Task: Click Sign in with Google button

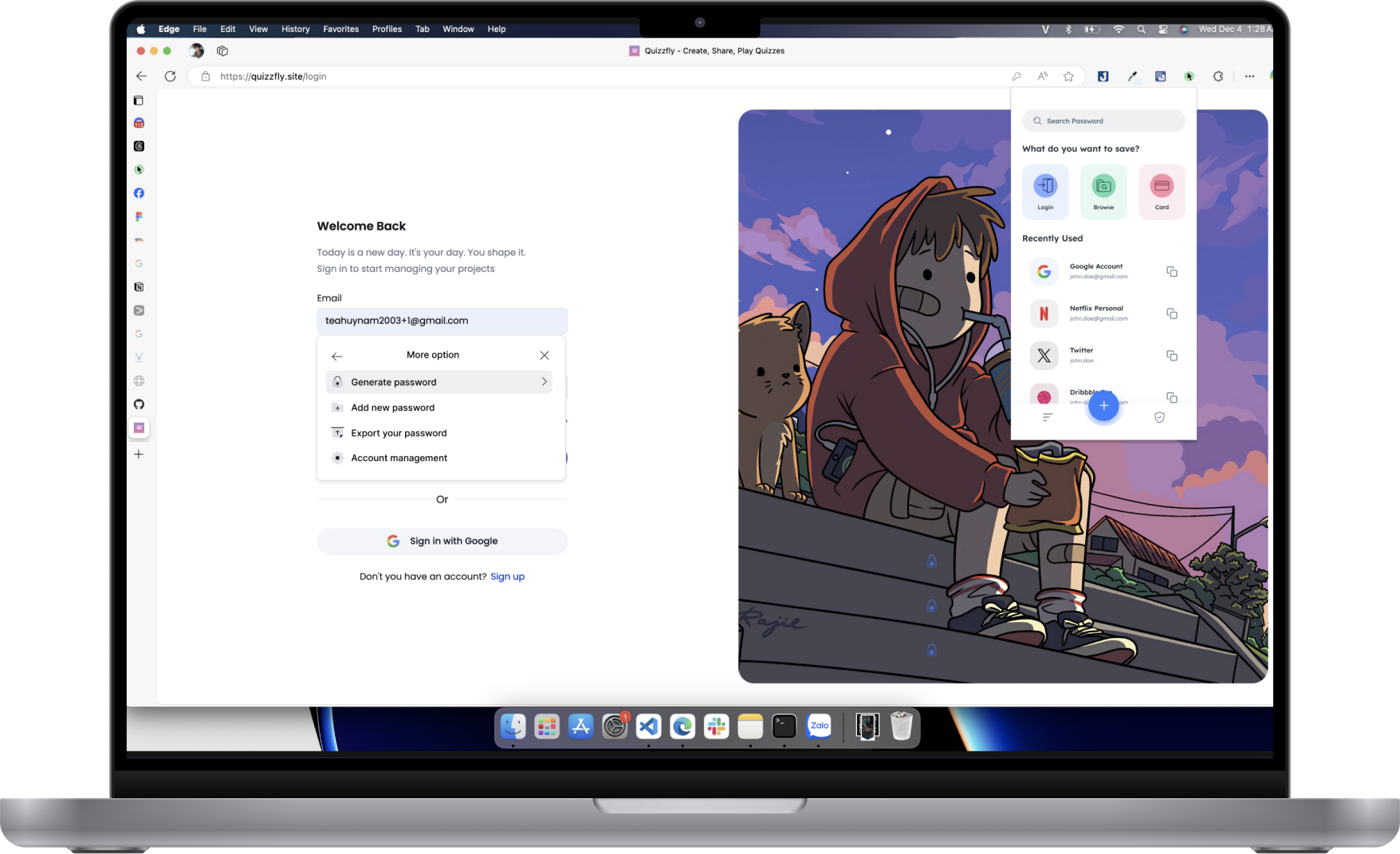Action: 442,541
